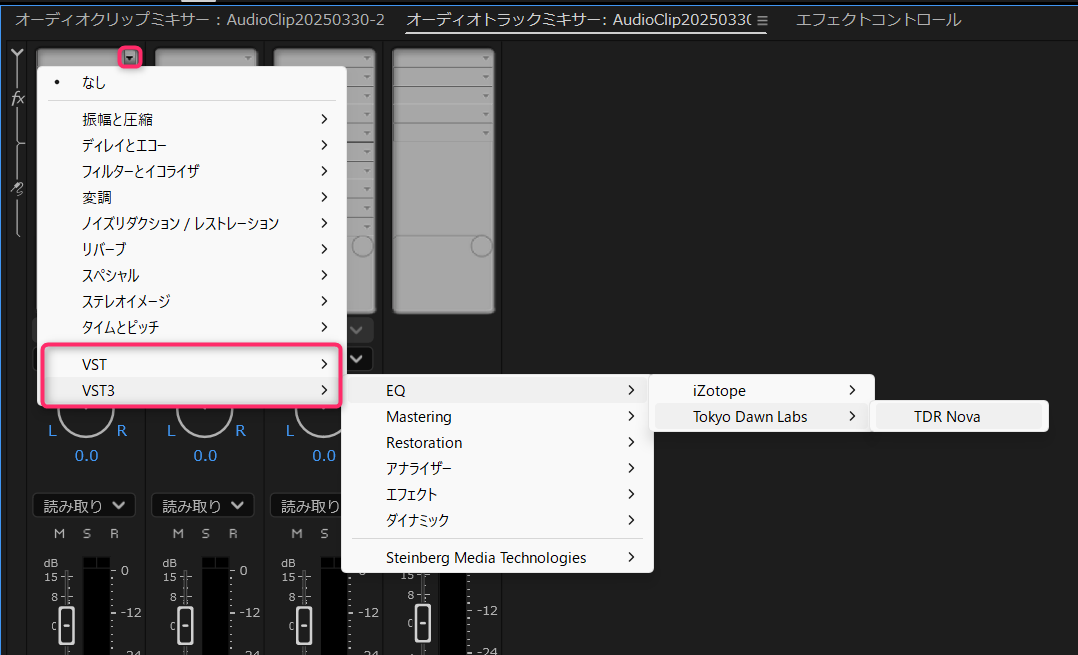Click the first track's 0.0 pan value
The image size is (1078, 655).
coord(86,456)
